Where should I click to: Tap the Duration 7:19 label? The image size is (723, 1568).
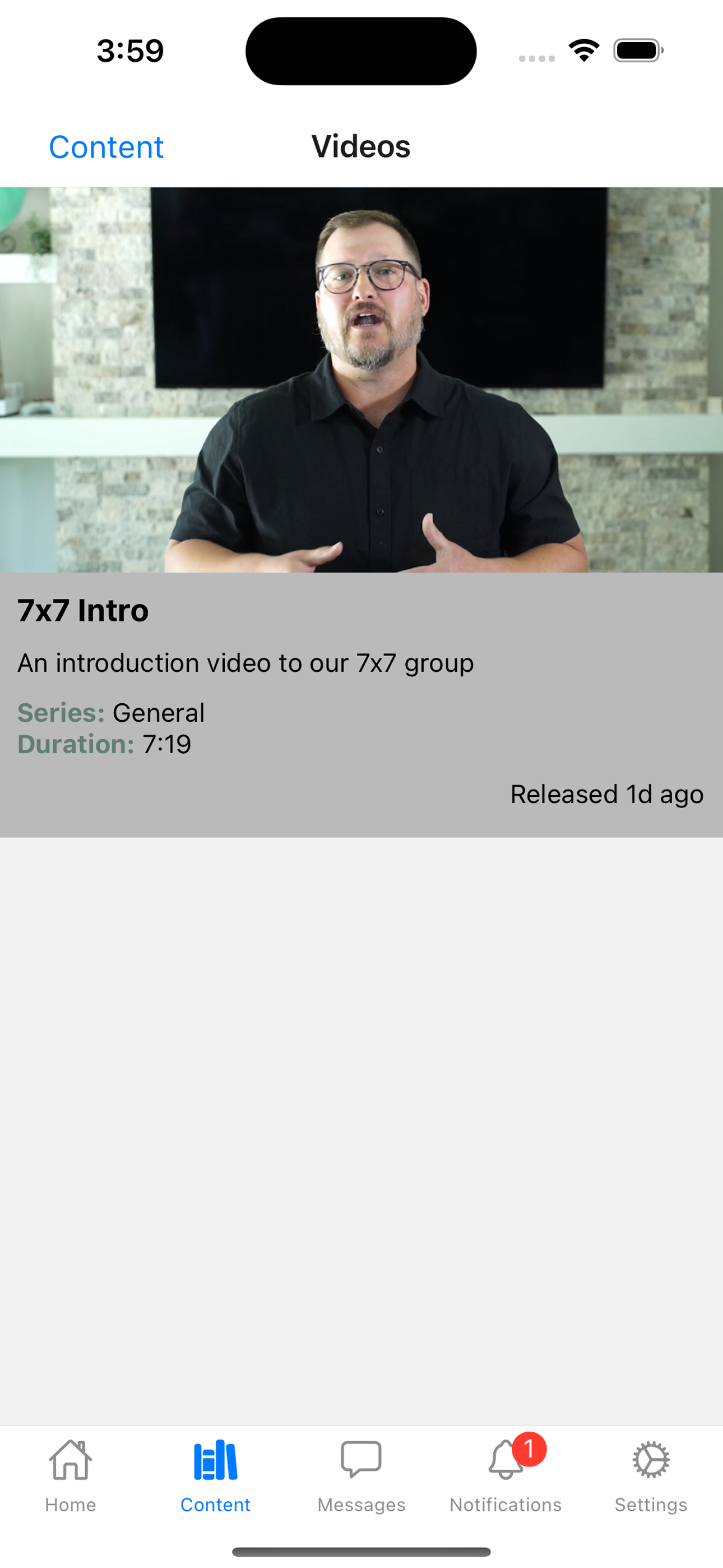click(x=104, y=744)
